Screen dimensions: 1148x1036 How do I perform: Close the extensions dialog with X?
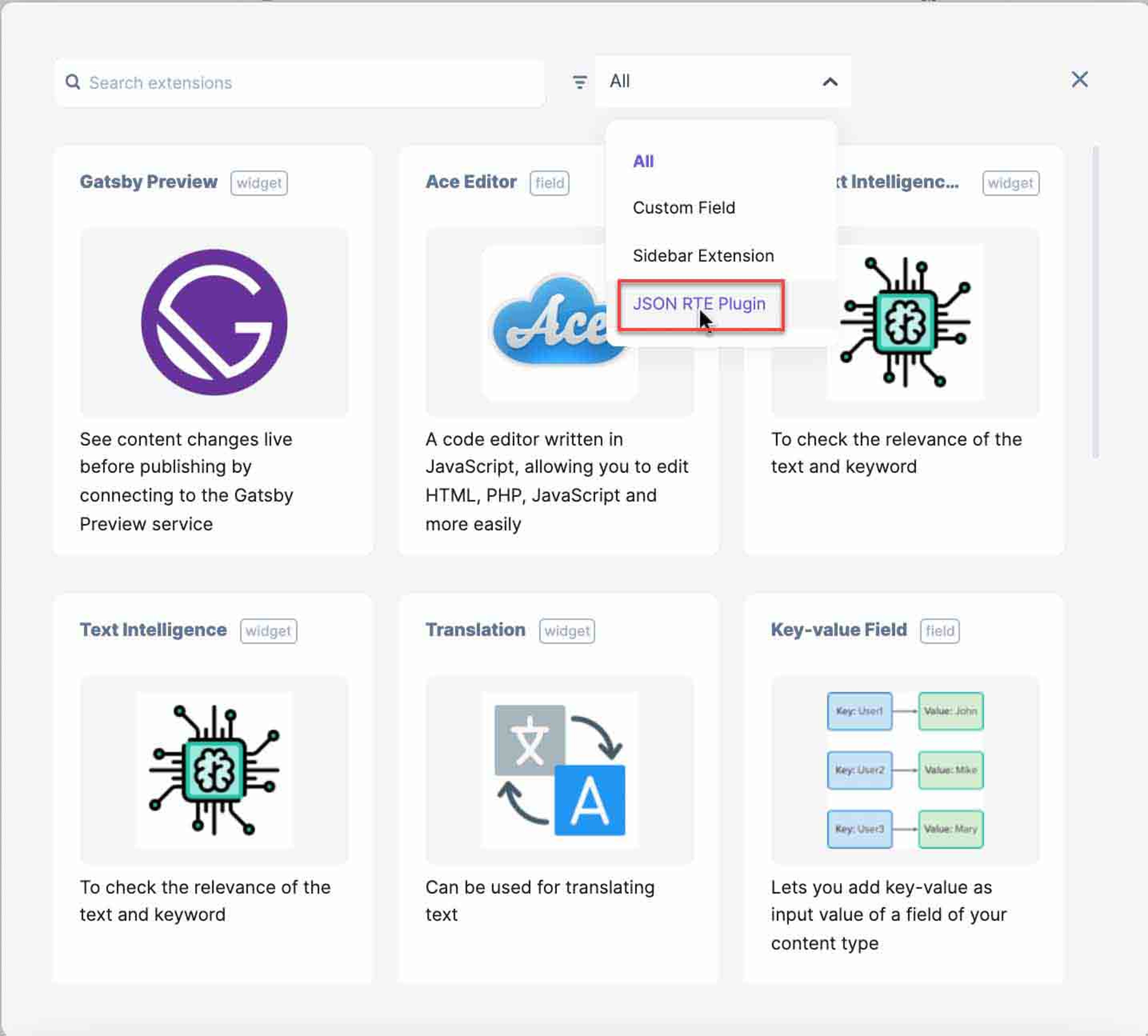click(x=1079, y=79)
